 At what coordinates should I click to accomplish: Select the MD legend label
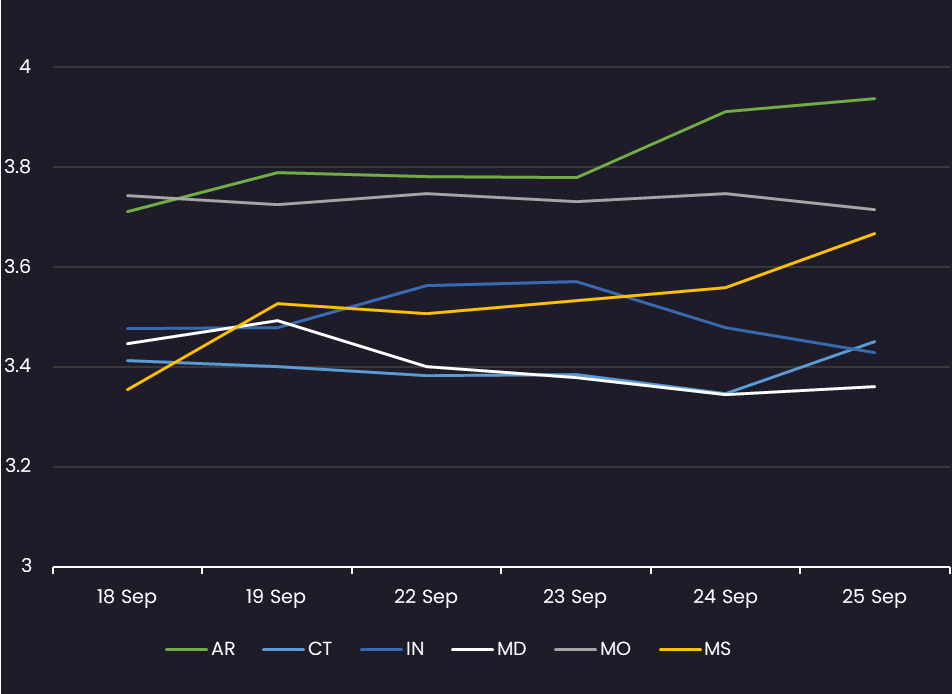tap(510, 649)
